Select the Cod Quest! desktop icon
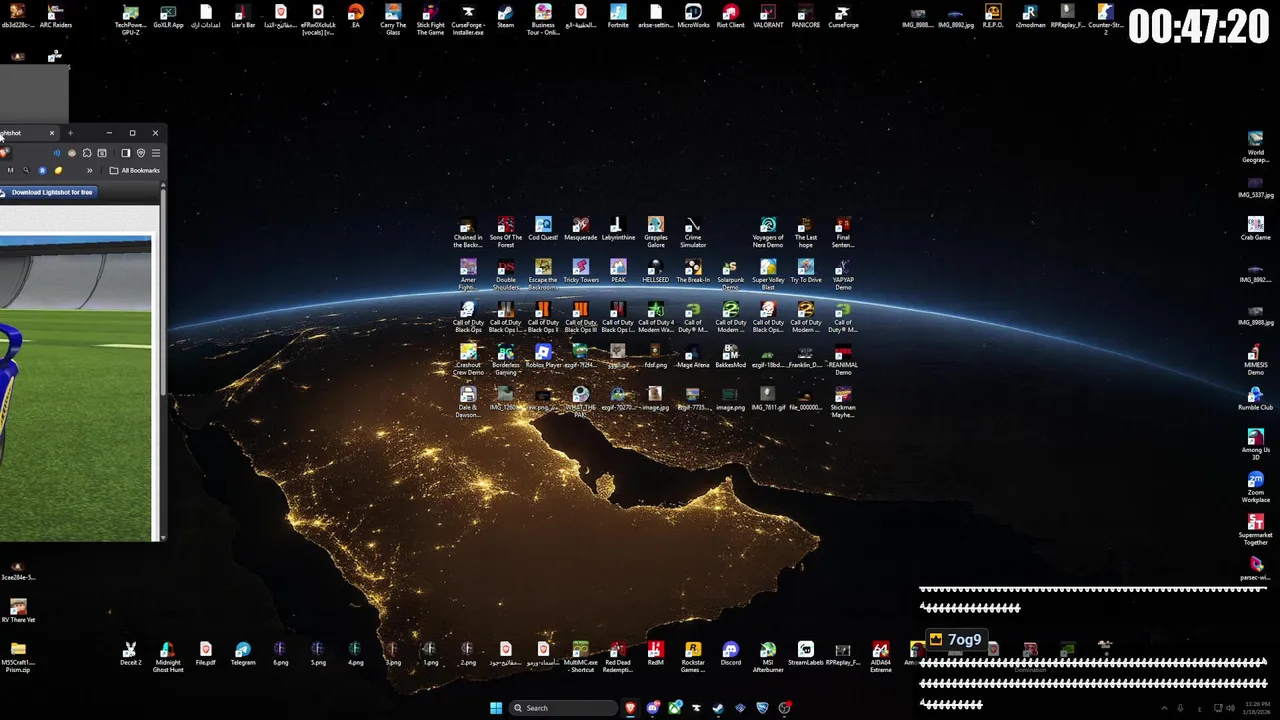 coord(543,229)
